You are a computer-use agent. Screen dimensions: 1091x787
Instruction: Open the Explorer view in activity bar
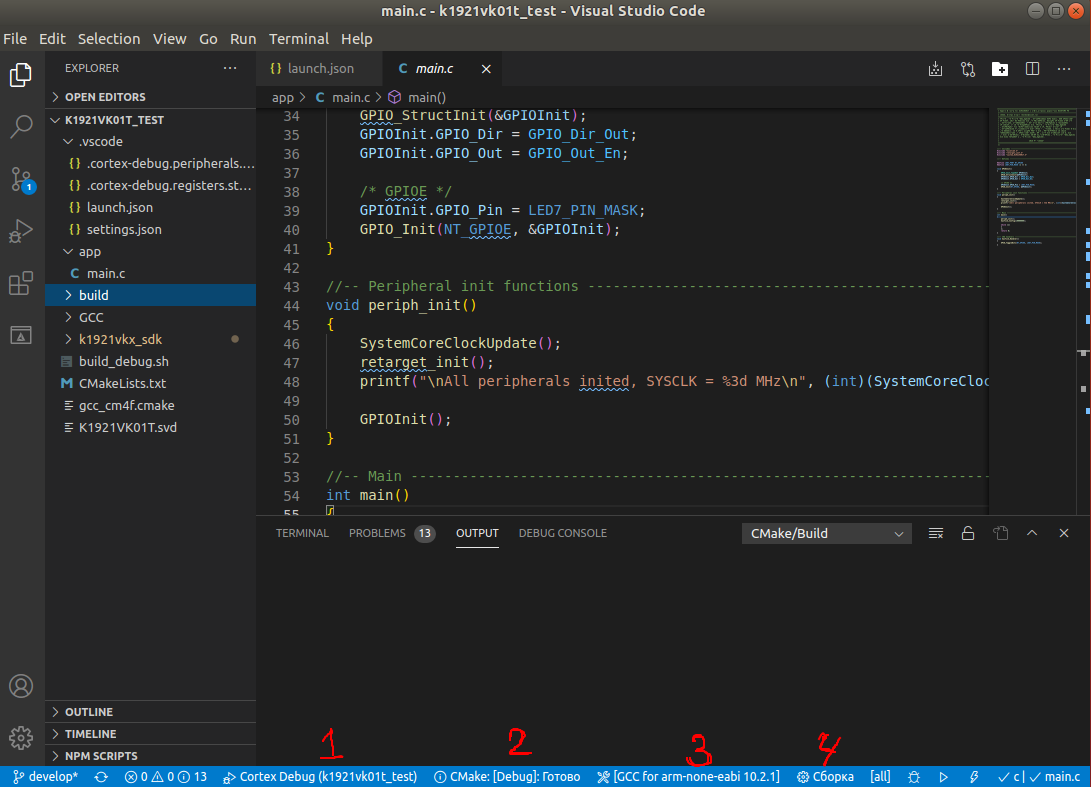tap(21, 74)
